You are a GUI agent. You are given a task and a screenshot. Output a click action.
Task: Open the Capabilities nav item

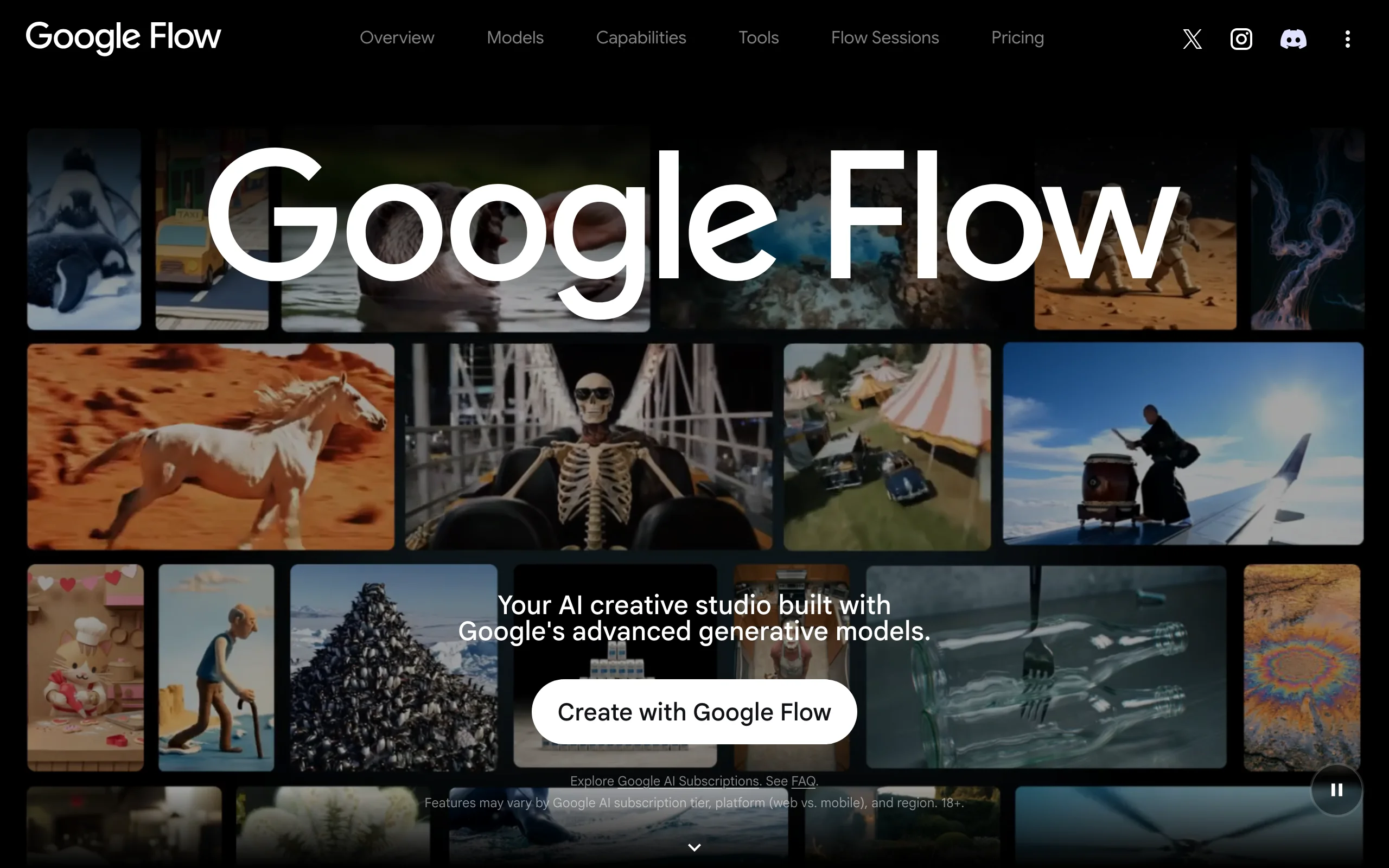641,38
